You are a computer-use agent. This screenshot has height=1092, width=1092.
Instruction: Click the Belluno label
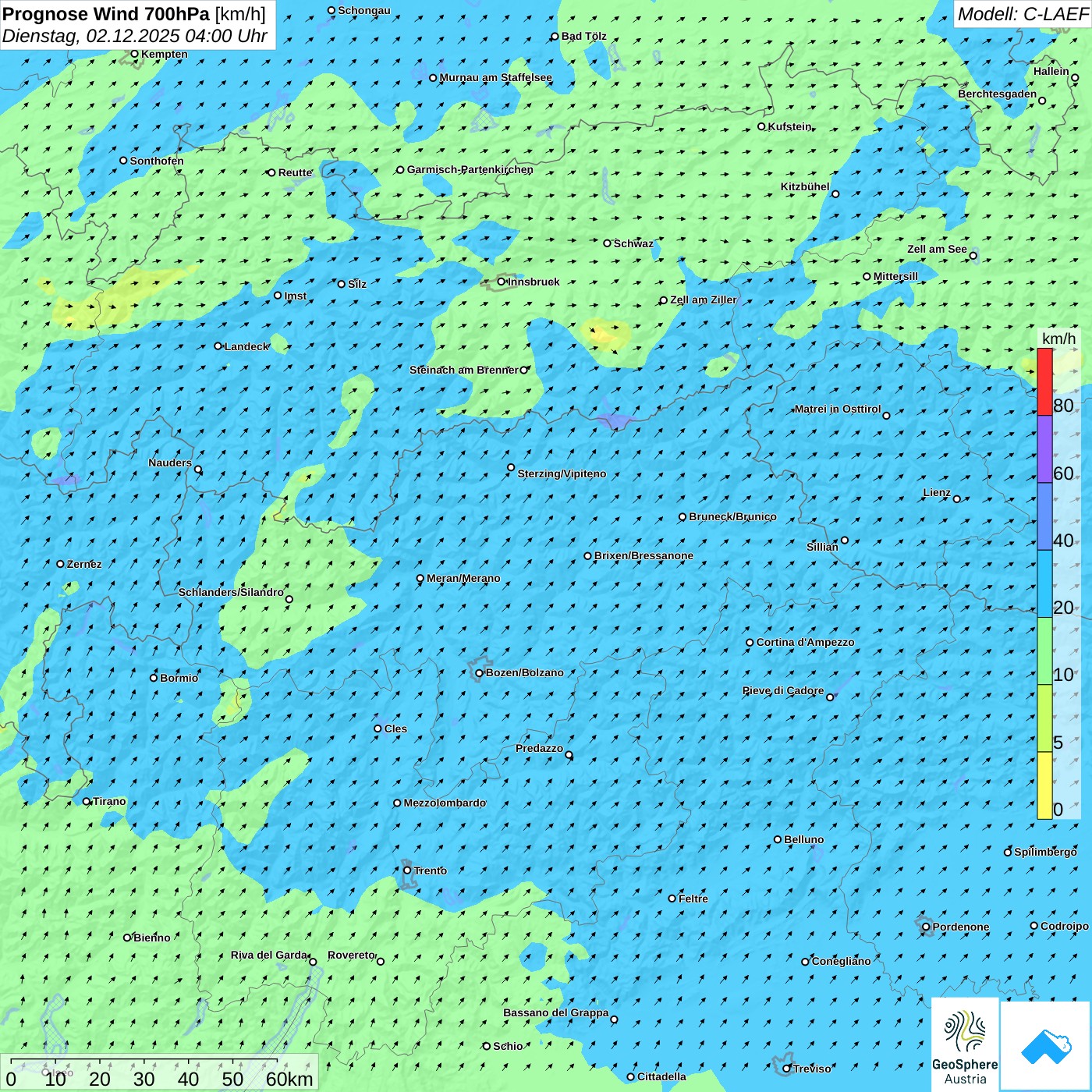click(804, 839)
